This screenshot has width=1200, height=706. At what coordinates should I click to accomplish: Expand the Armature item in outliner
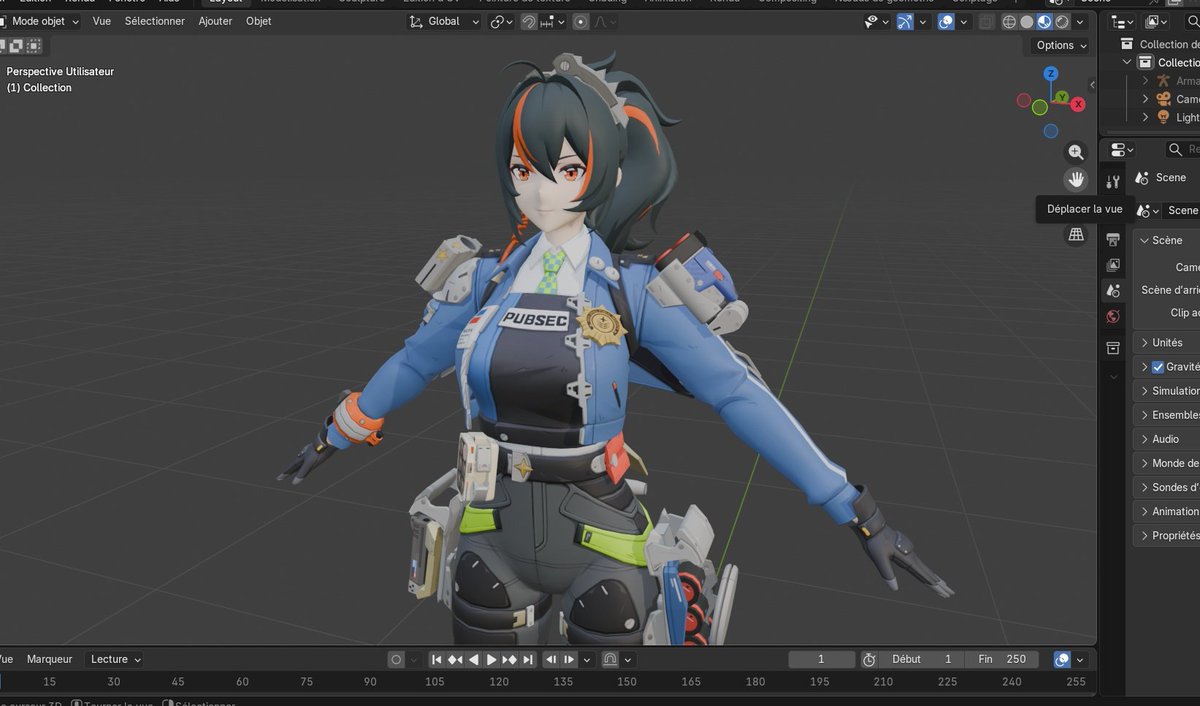(1145, 81)
